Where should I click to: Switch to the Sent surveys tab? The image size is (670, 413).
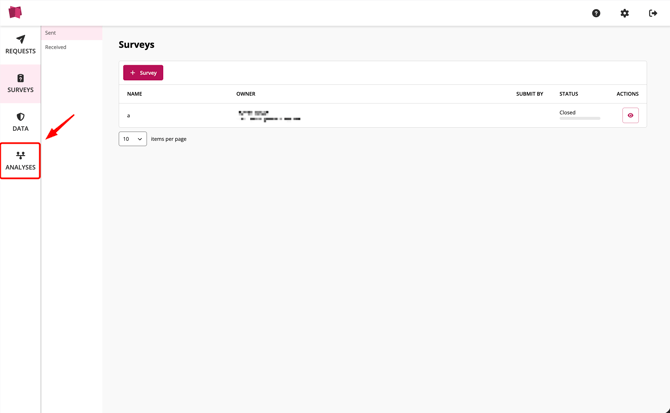51,33
